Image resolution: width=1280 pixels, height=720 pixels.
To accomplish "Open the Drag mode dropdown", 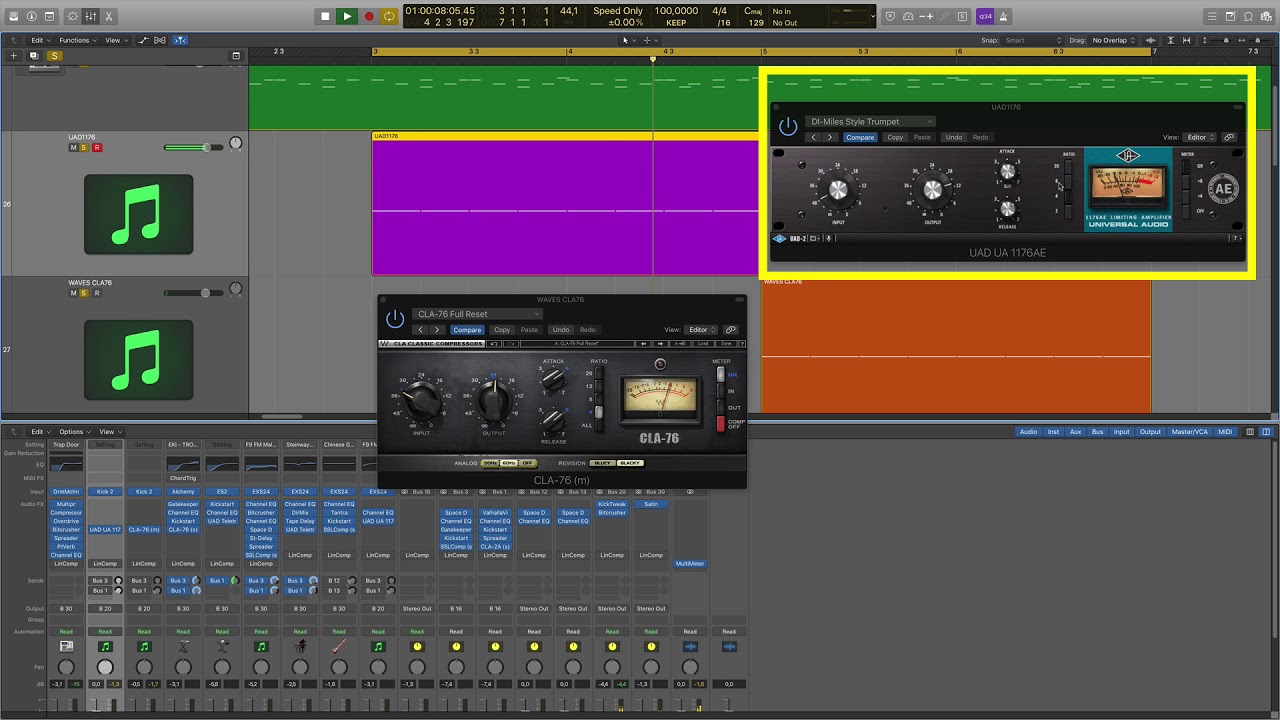I will tap(1115, 40).
